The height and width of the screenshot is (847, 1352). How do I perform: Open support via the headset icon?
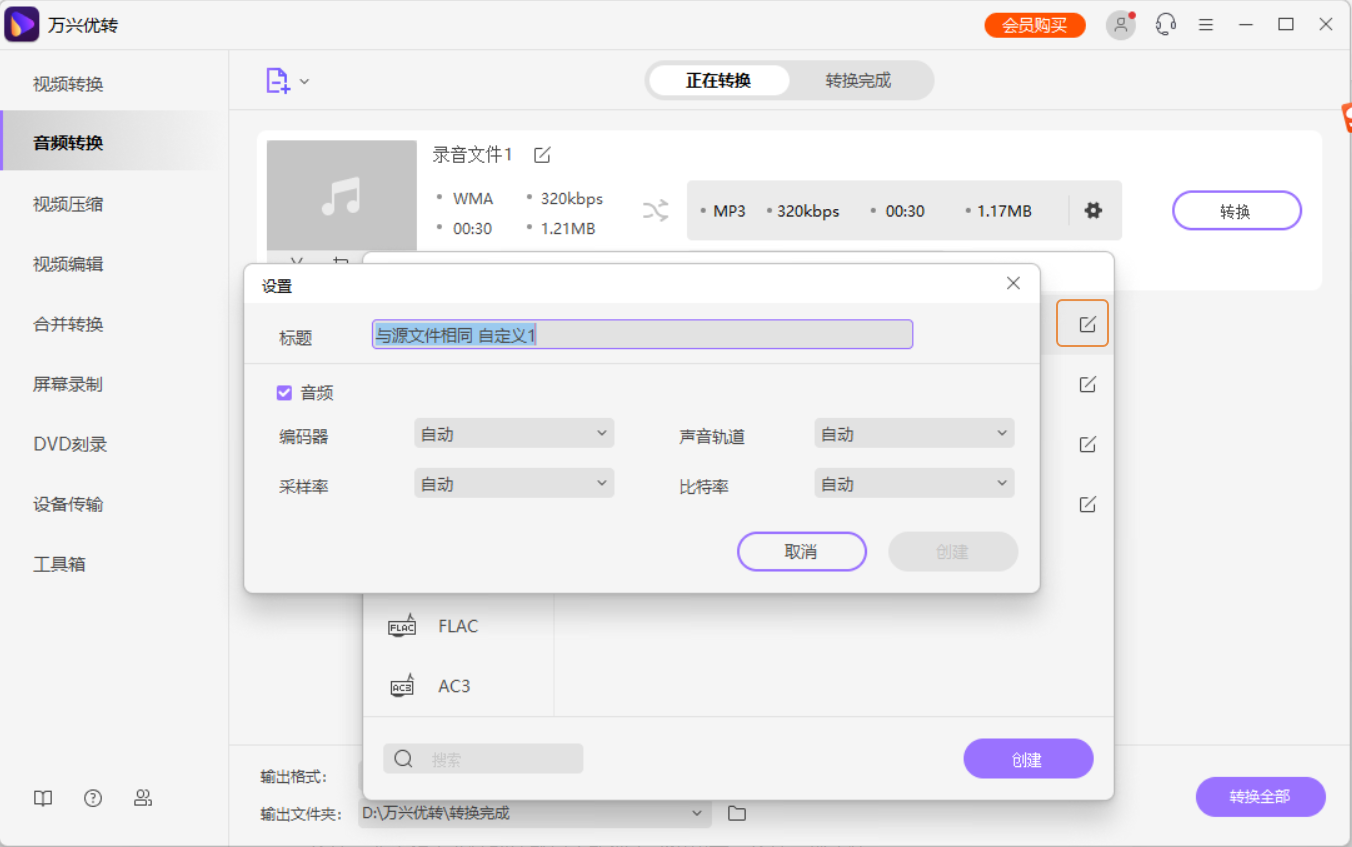pos(1165,24)
